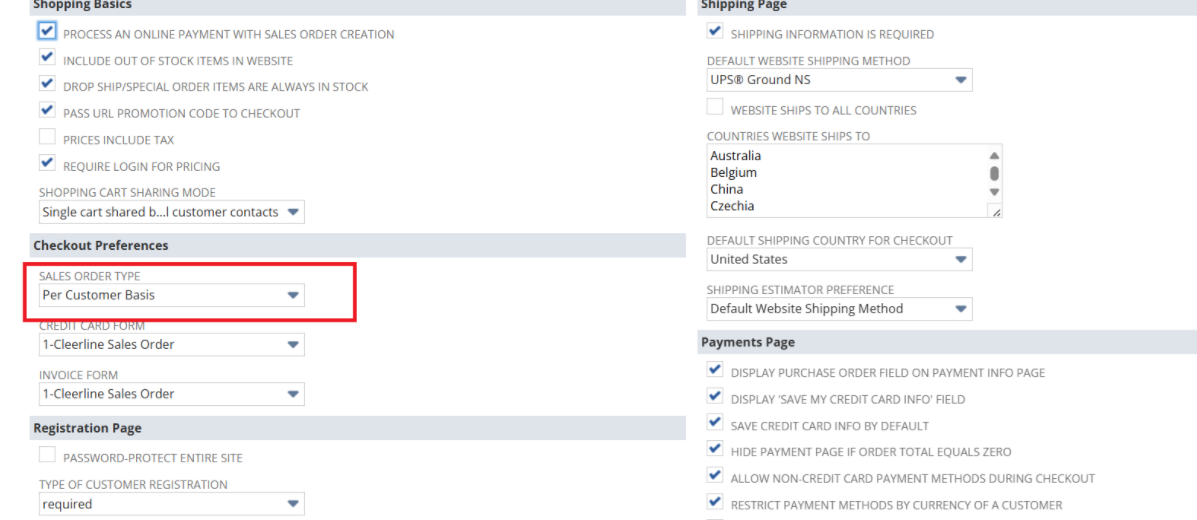This screenshot has height=520, width=1197.
Task: Click the countries list resize handle
Action: click(995, 210)
